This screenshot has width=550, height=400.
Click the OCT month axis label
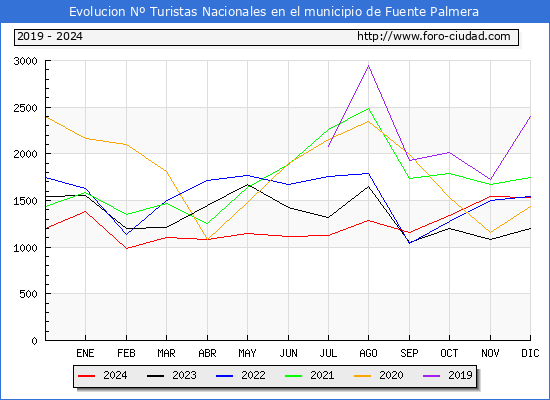[449, 353]
